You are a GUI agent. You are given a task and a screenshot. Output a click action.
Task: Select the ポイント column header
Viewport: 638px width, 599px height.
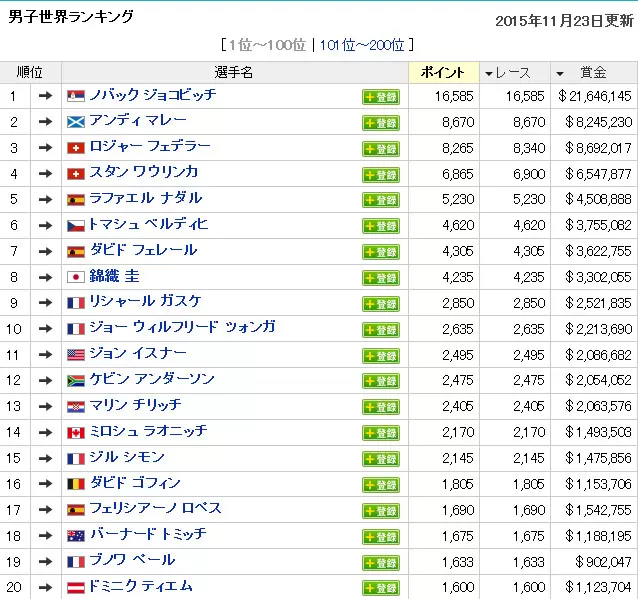pos(443,73)
